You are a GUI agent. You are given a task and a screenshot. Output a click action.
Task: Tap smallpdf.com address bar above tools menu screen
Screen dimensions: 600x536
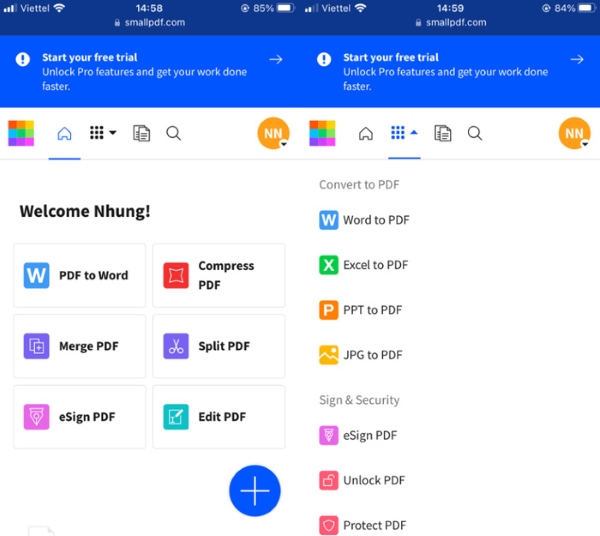coord(449,22)
